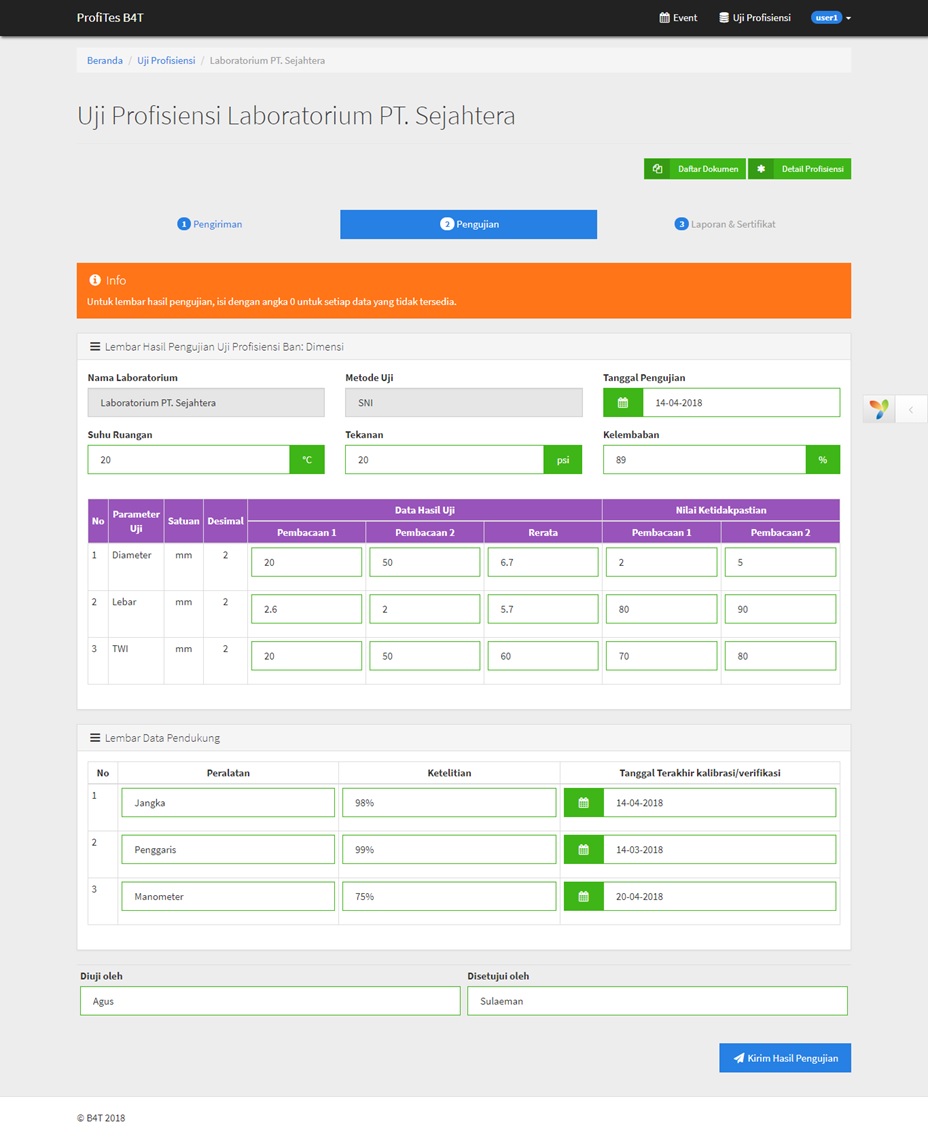Click the Info circle icon in orange banner
The image size is (928, 1137).
(x=95, y=281)
